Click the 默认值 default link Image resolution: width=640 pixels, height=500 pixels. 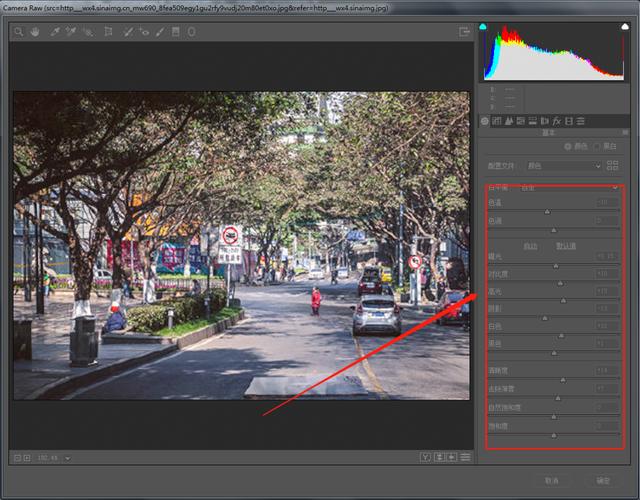(x=566, y=246)
